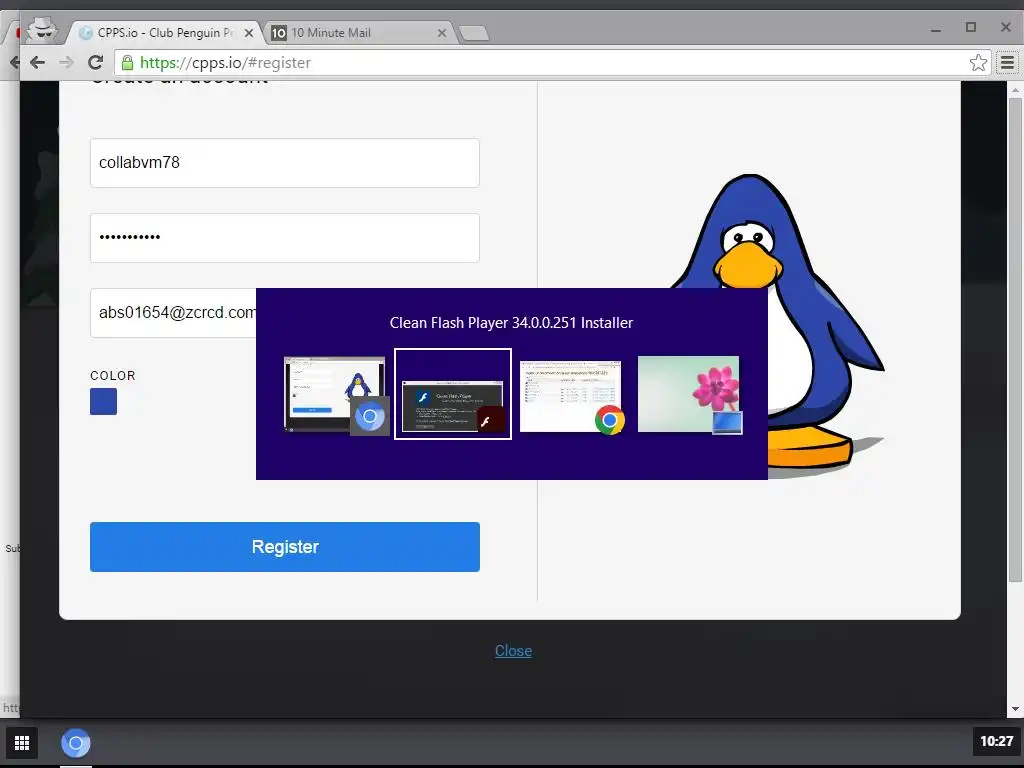Close the CPPS.io tab

coord(248,33)
